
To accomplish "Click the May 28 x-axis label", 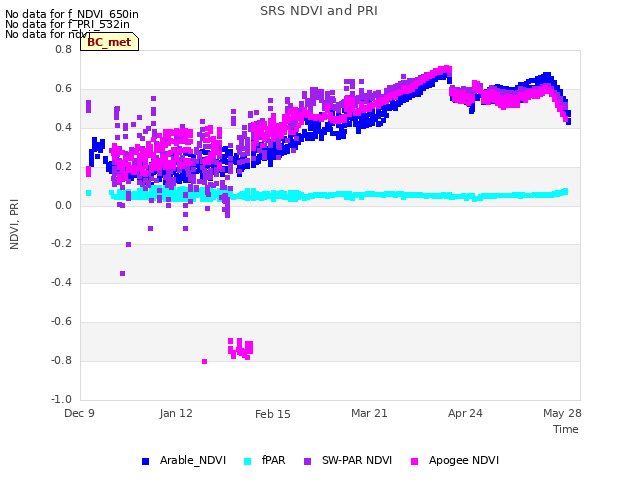I will click(x=562, y=413).
